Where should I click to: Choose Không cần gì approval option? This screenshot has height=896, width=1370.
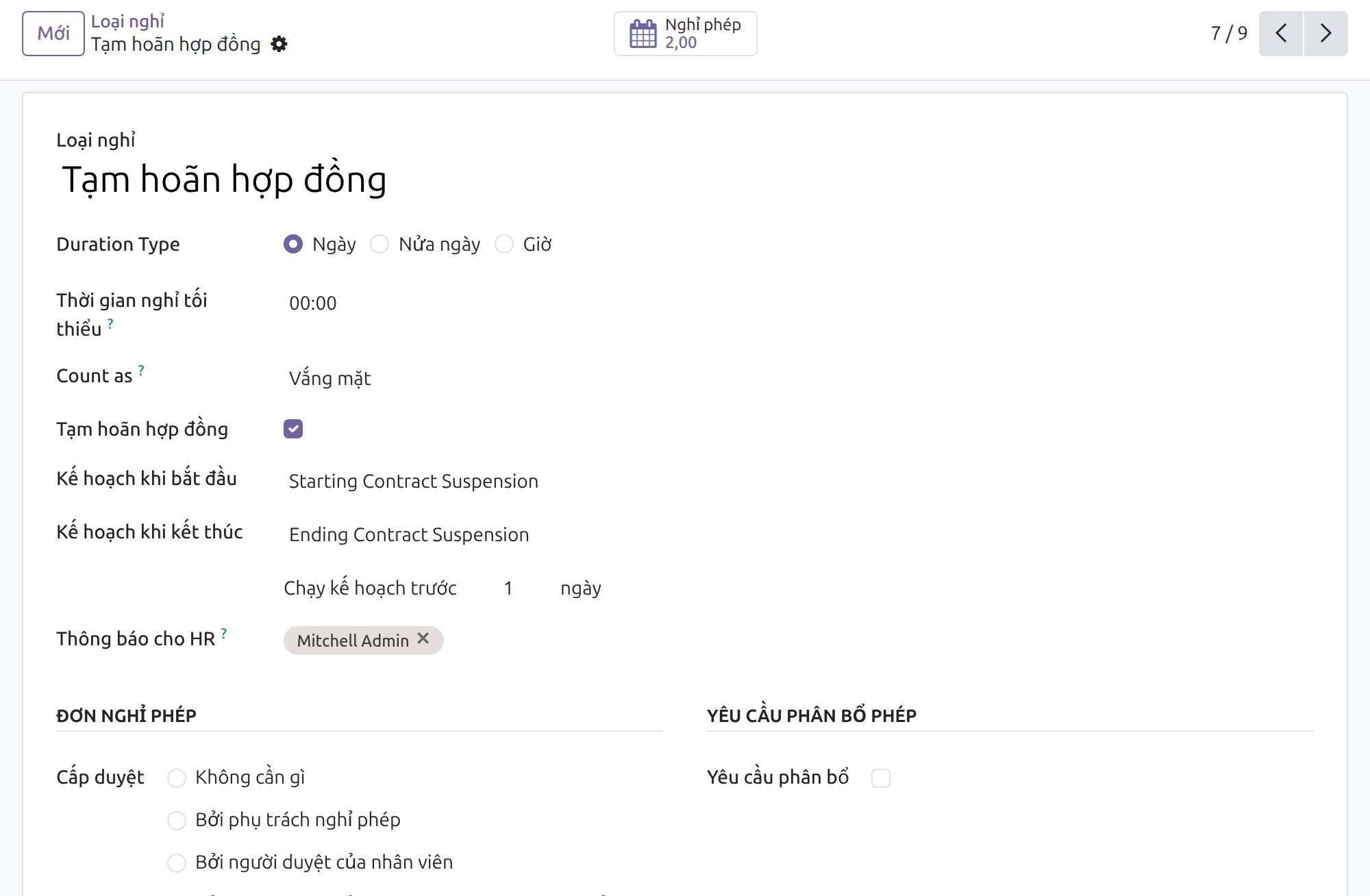177,778
